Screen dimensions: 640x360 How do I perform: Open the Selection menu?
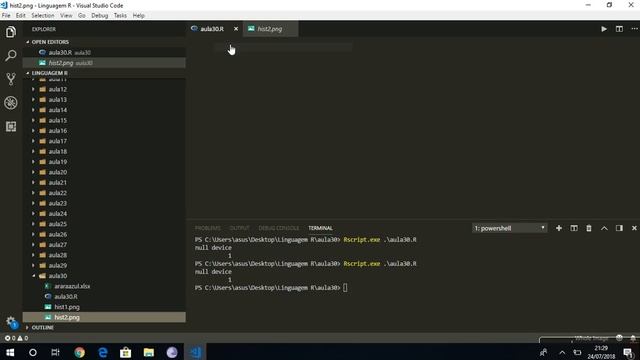point(43,16)
